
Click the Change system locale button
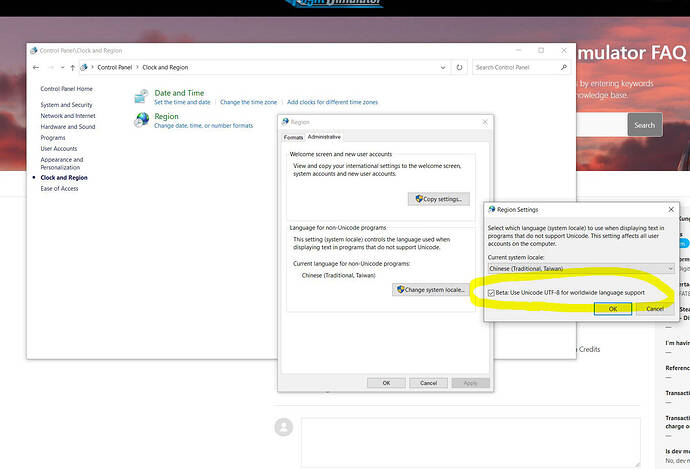pyautogui.click(x=431, y=289)
